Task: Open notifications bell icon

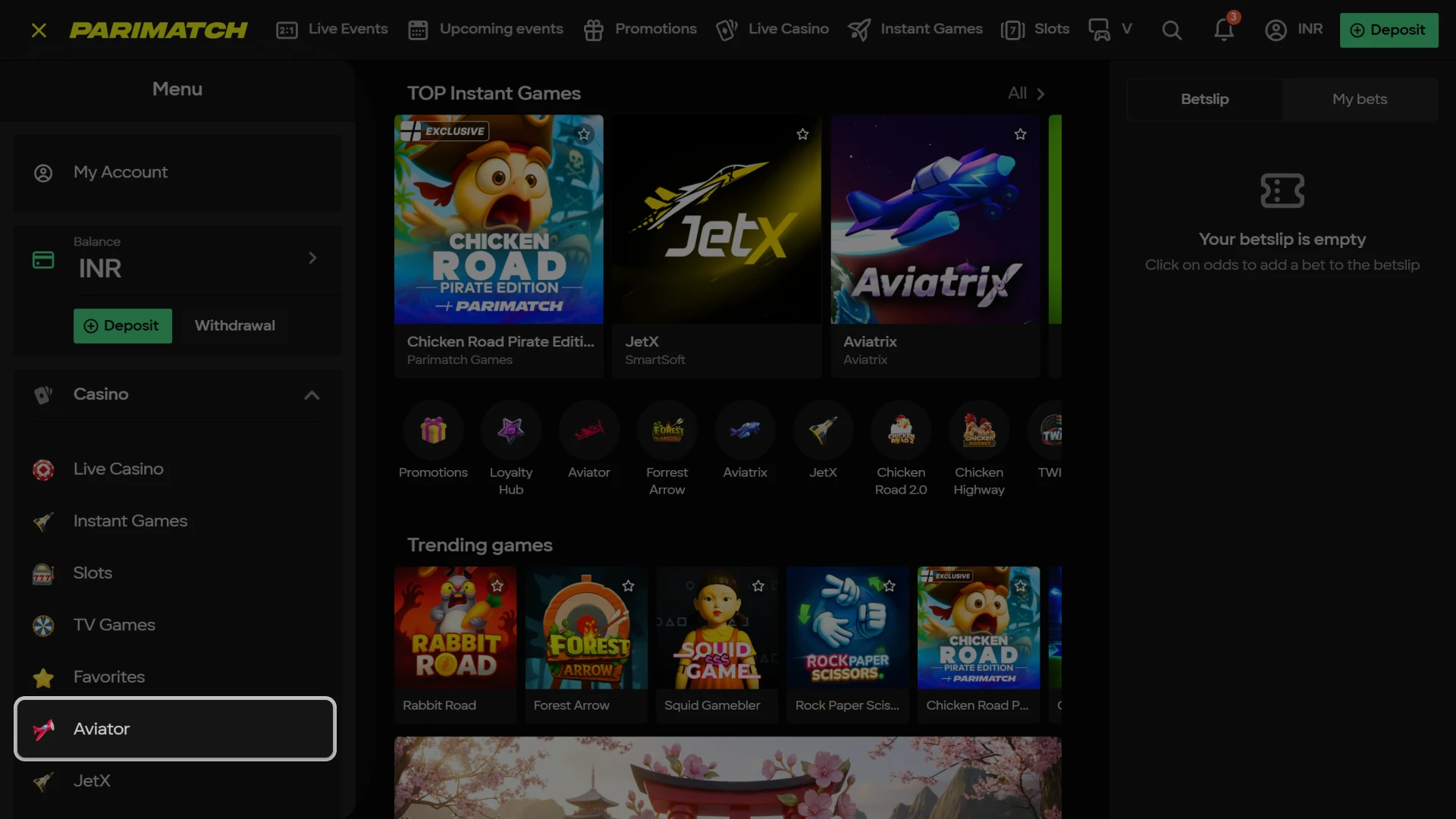Action: click(1224, 30)
